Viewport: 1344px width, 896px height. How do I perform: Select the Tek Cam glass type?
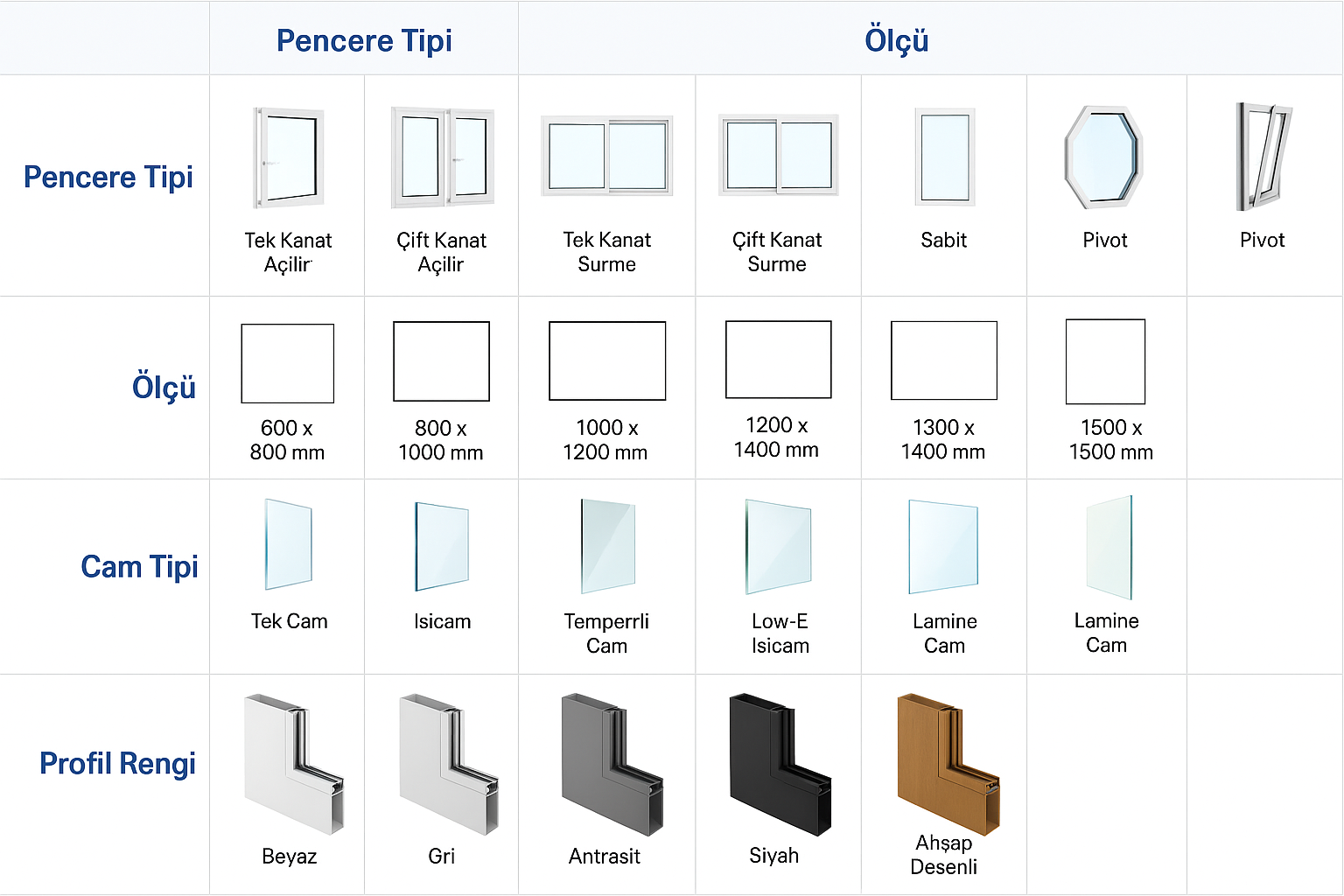(289, 544)
